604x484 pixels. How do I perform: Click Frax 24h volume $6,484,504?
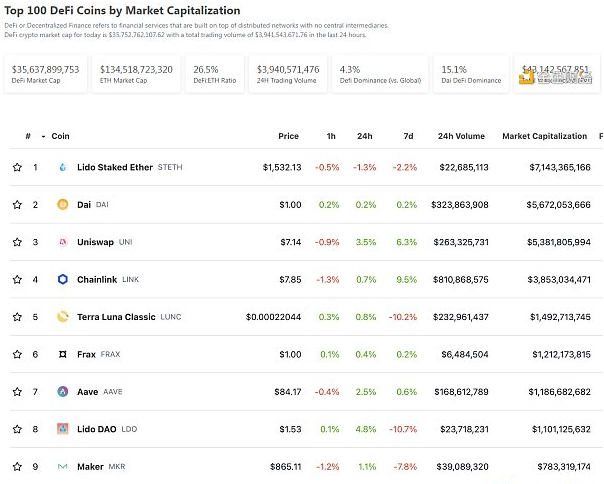click(465, 354)
